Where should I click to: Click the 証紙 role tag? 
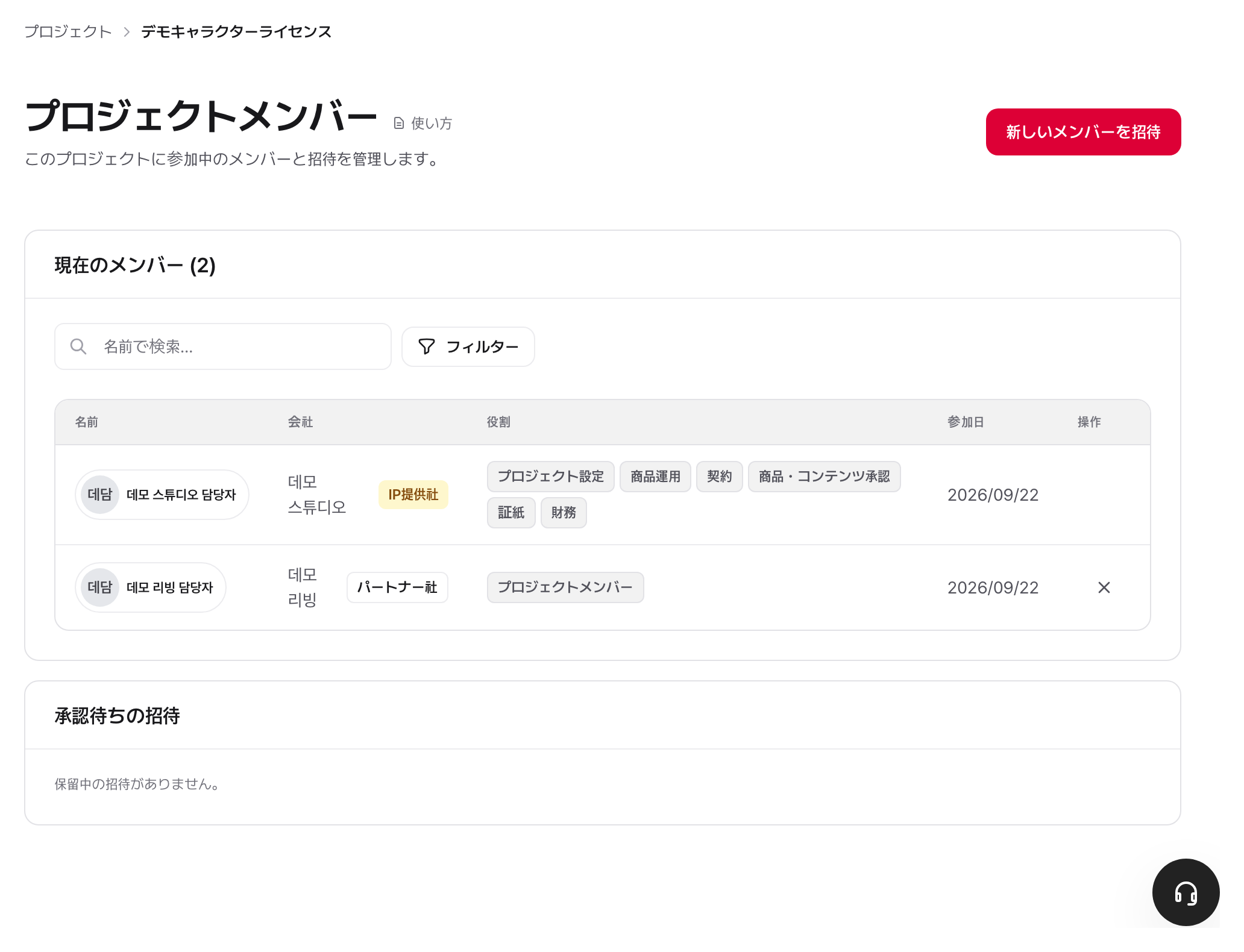[511, 513]
